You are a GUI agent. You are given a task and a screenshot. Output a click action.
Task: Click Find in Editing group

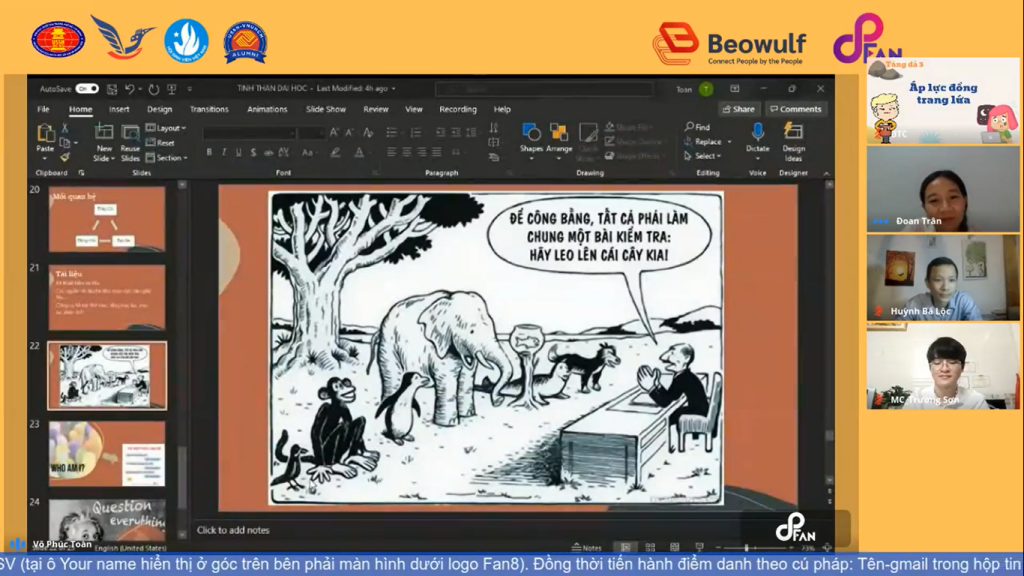coord(697,127)
